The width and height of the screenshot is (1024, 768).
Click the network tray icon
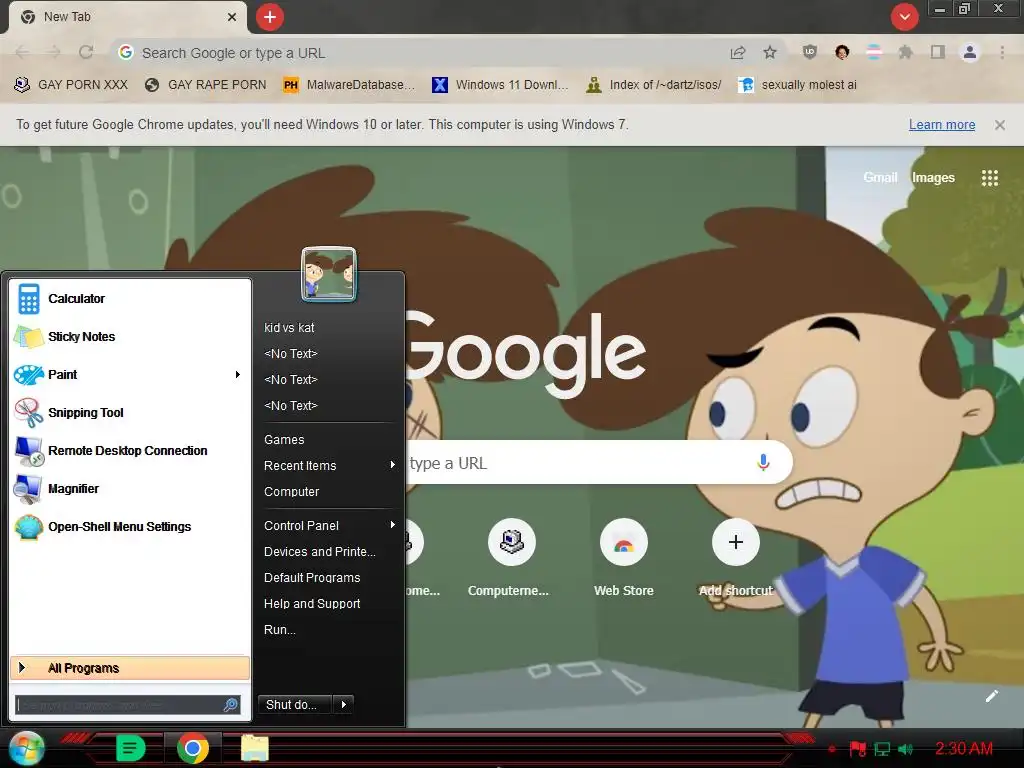882,749
